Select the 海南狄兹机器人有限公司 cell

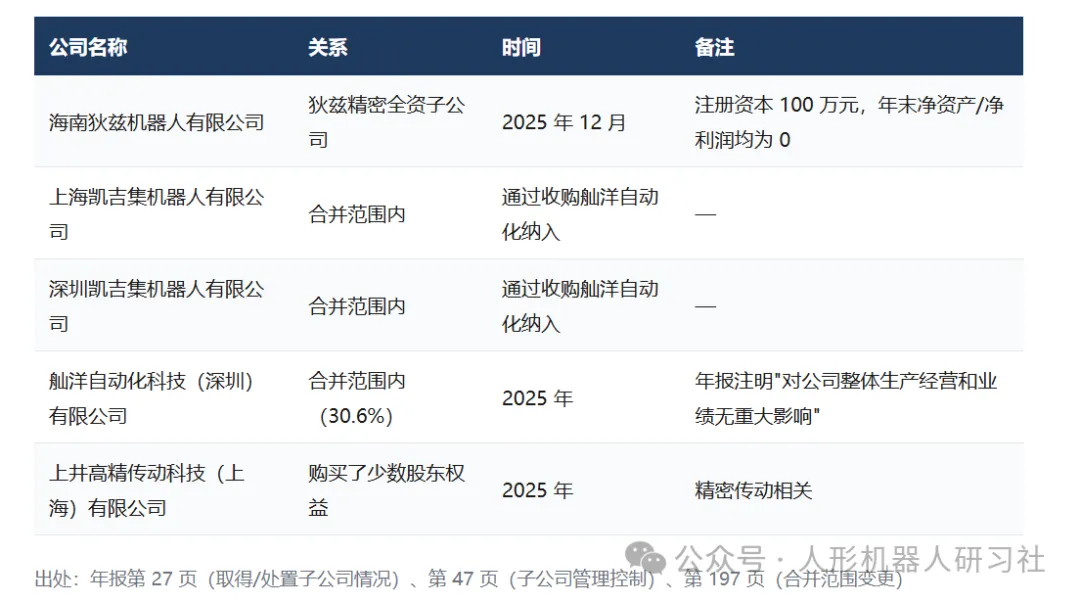pos(157,123)
